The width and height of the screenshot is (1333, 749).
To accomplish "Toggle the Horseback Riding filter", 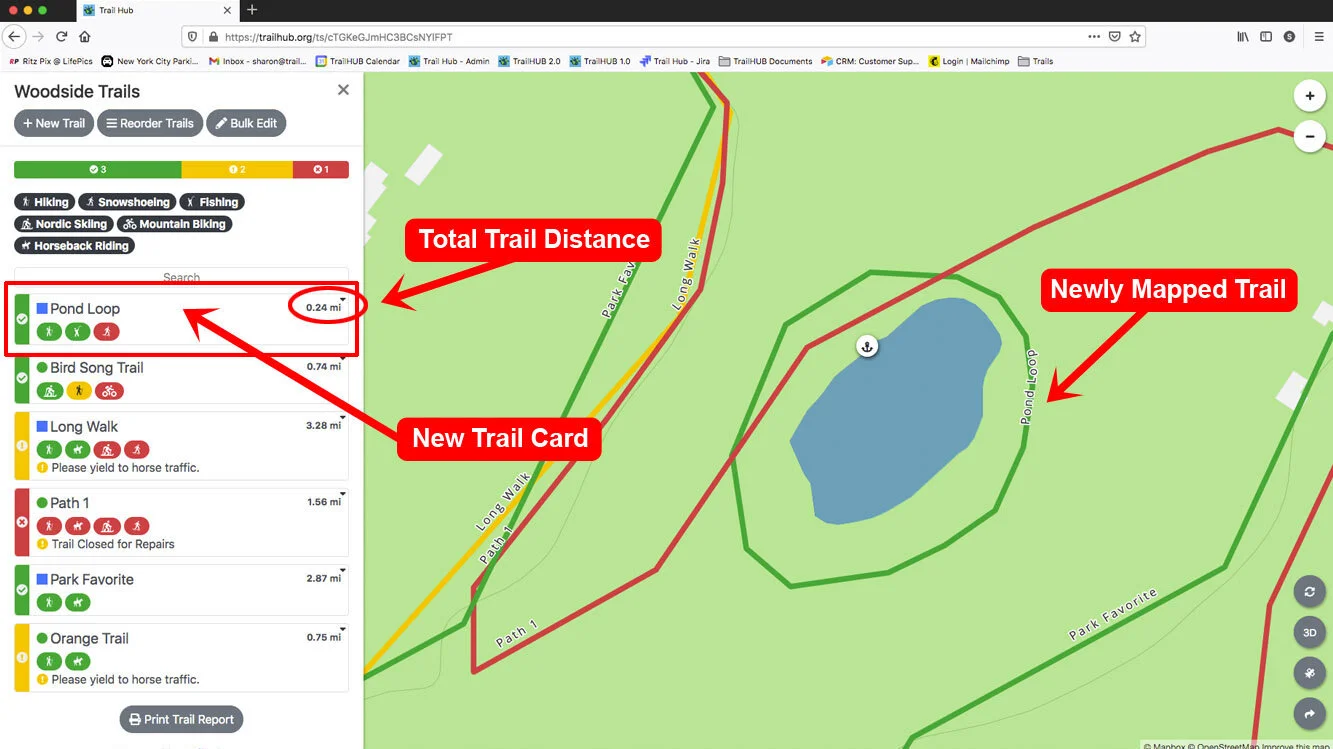I will [x=74, y=246].
